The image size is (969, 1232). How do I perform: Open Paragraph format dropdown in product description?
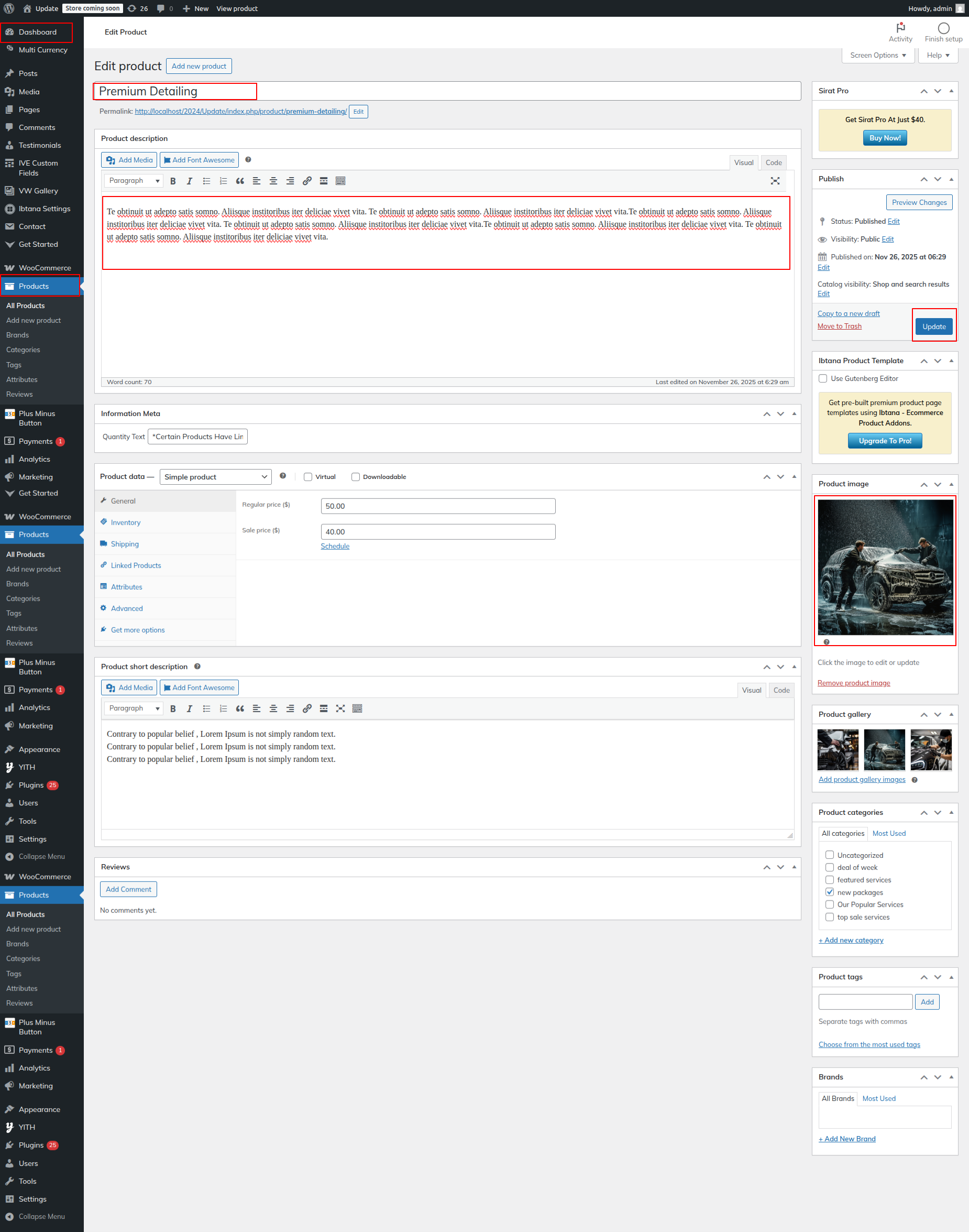coord(134,181)
